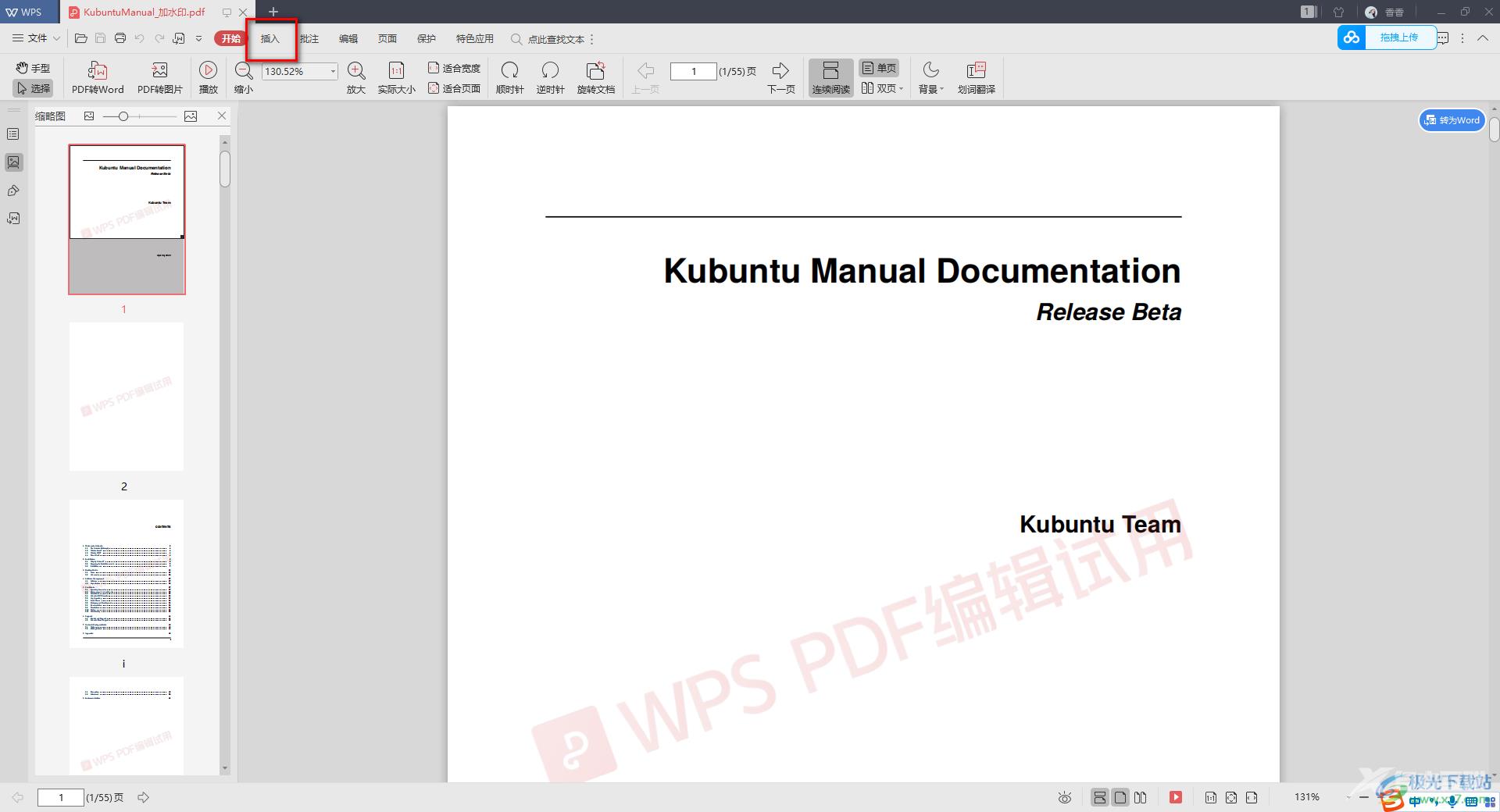Toggle double page (双页) view
This screenshot has width=1500, height=812.
click(x=878, y=88)
